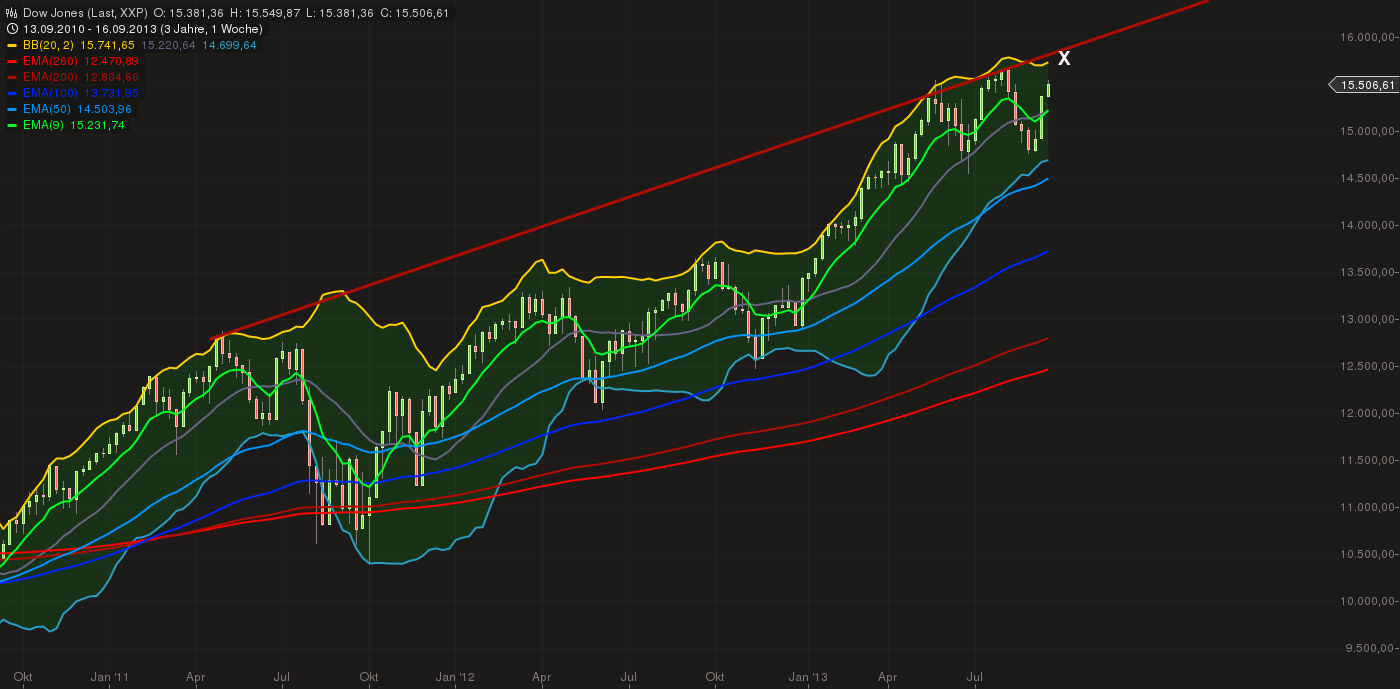Click the EMA(260) value 12.470,89
This screenshot has width=1400, height=689.
[x=112, y=60]
